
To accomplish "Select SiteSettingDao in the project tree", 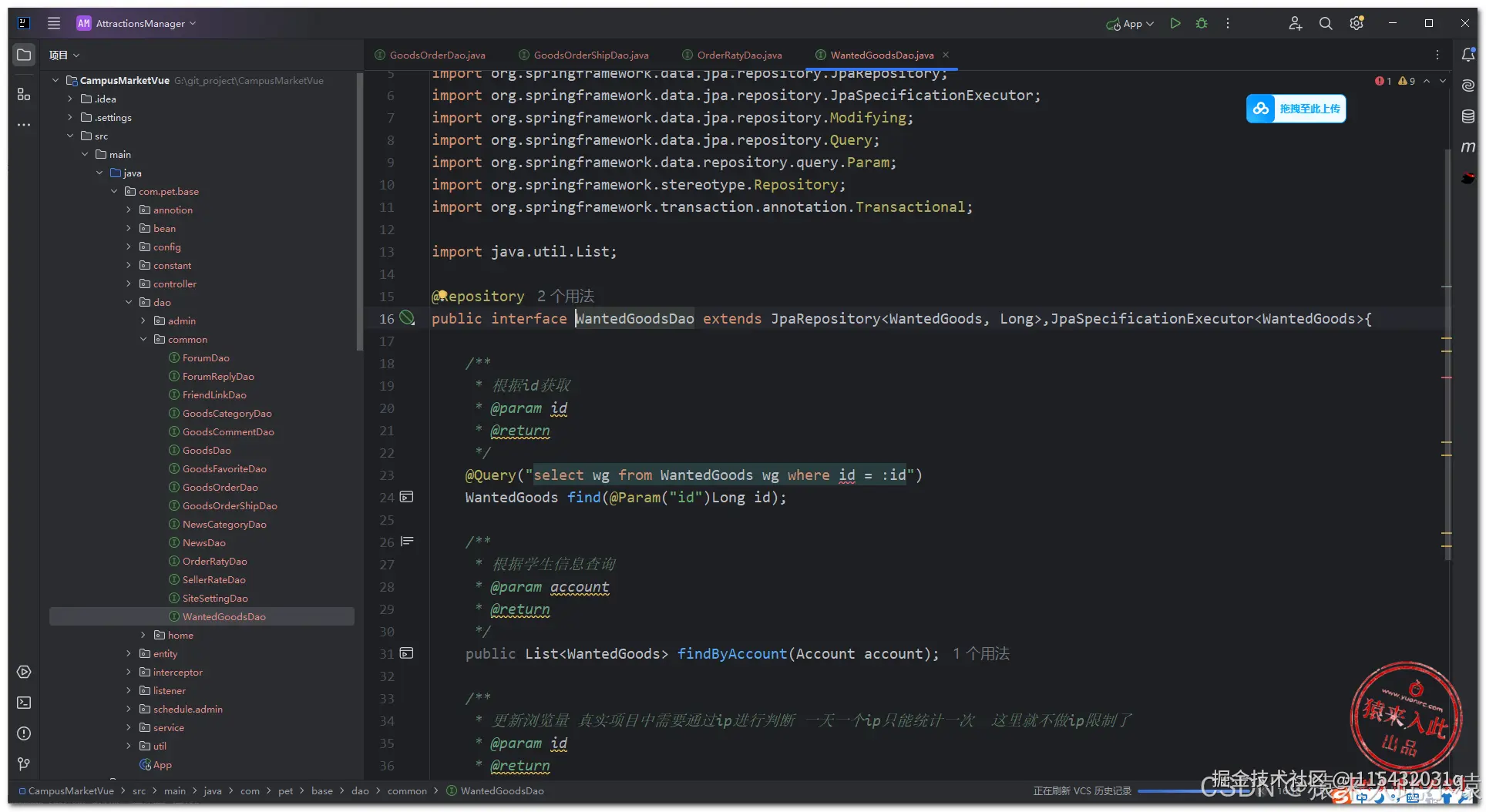I will [215, 598].
